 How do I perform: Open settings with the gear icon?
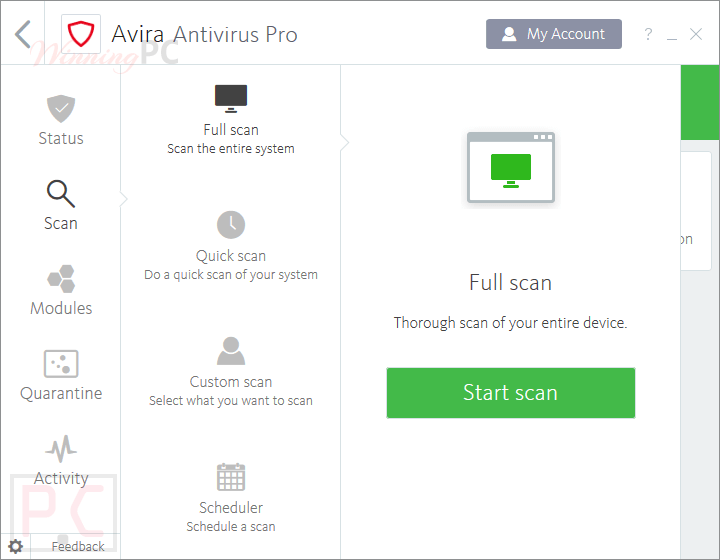click(16, 546)
